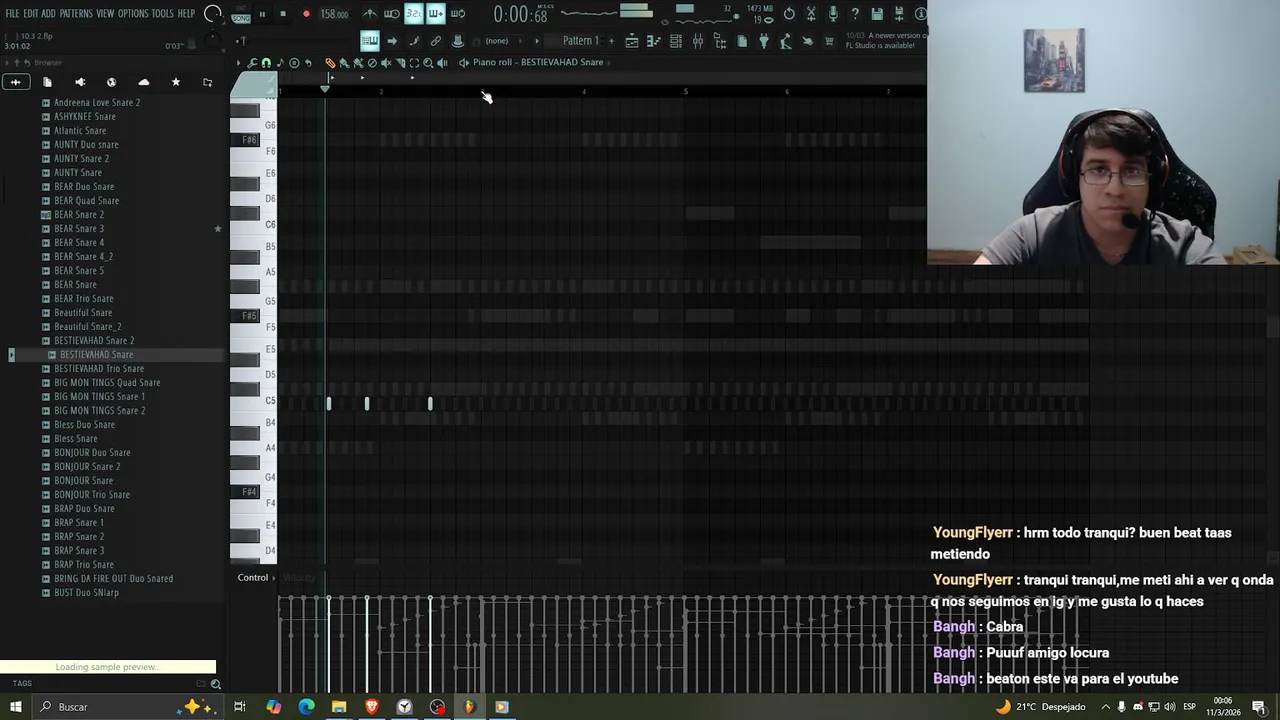Open the piano roll menu arrow

237,62
